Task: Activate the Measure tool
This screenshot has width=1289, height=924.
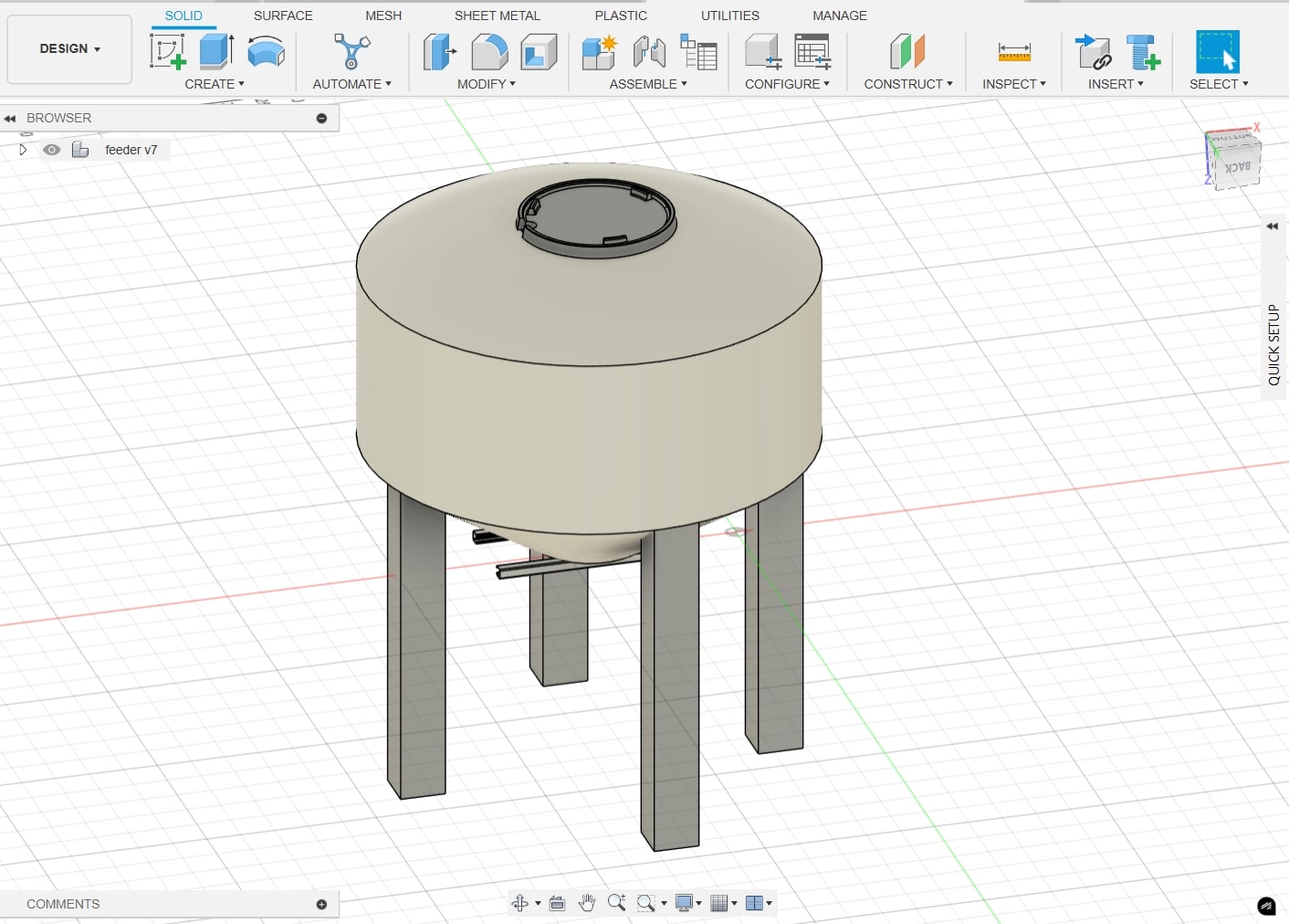Action: click(1014, 52)
